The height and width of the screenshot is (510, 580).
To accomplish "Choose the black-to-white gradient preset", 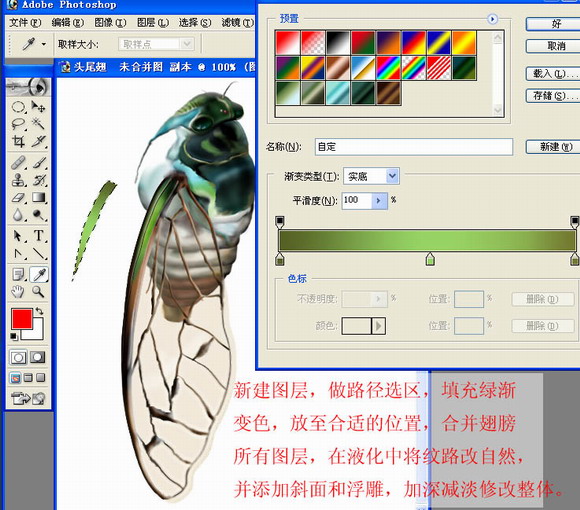I will click(338, 43).
